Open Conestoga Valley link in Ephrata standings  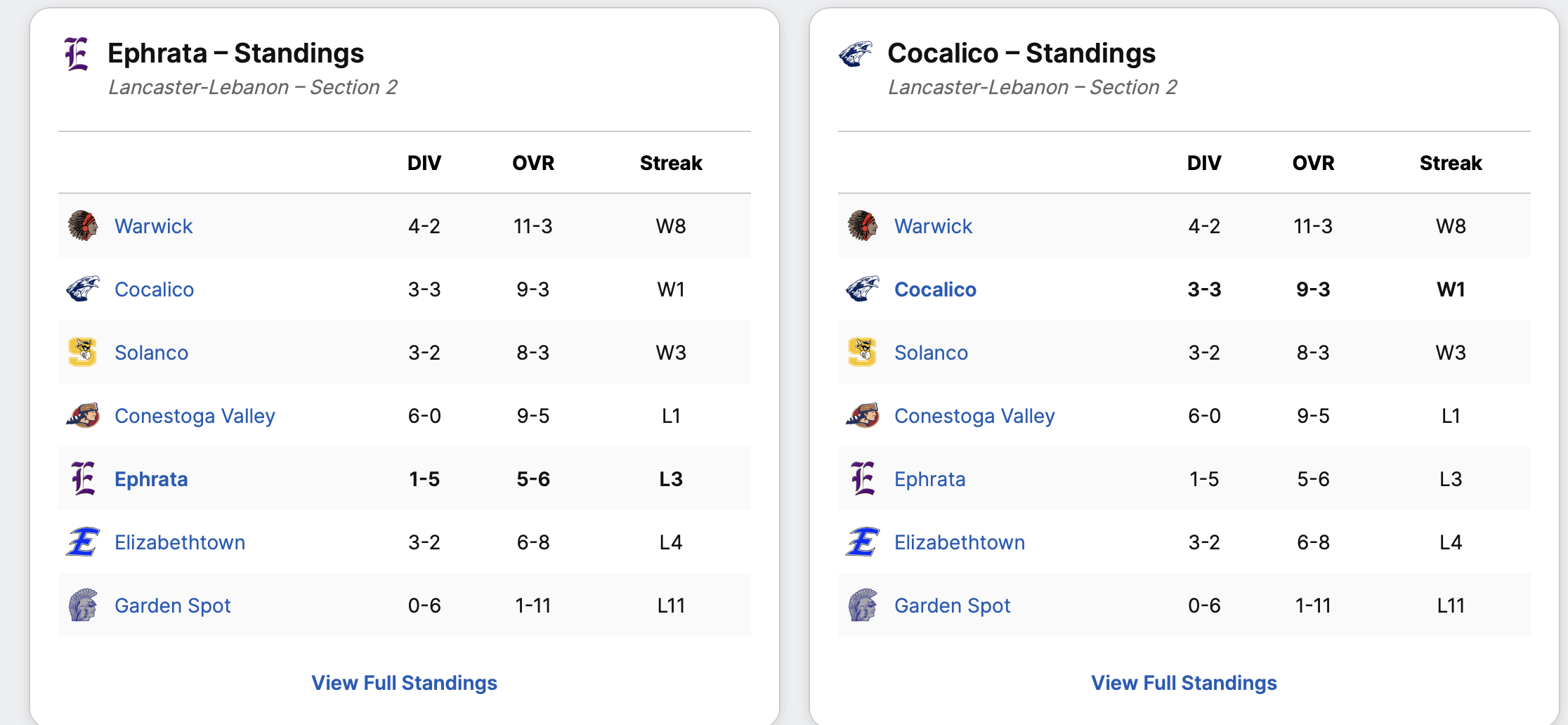195,416
